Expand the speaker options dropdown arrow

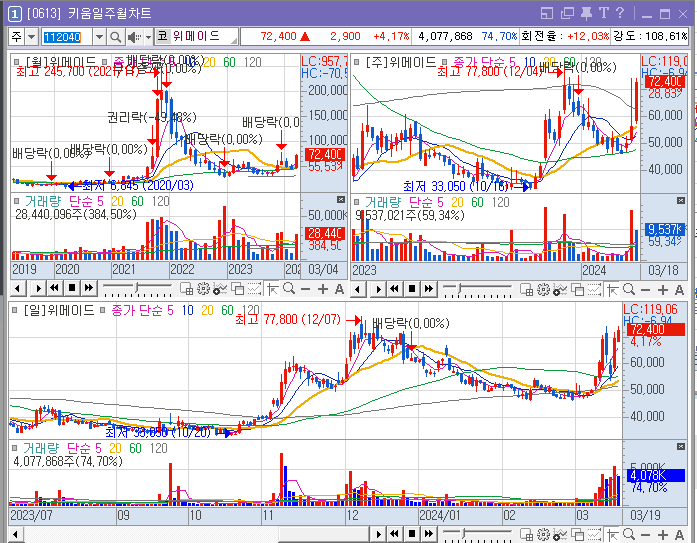[148, 37]
